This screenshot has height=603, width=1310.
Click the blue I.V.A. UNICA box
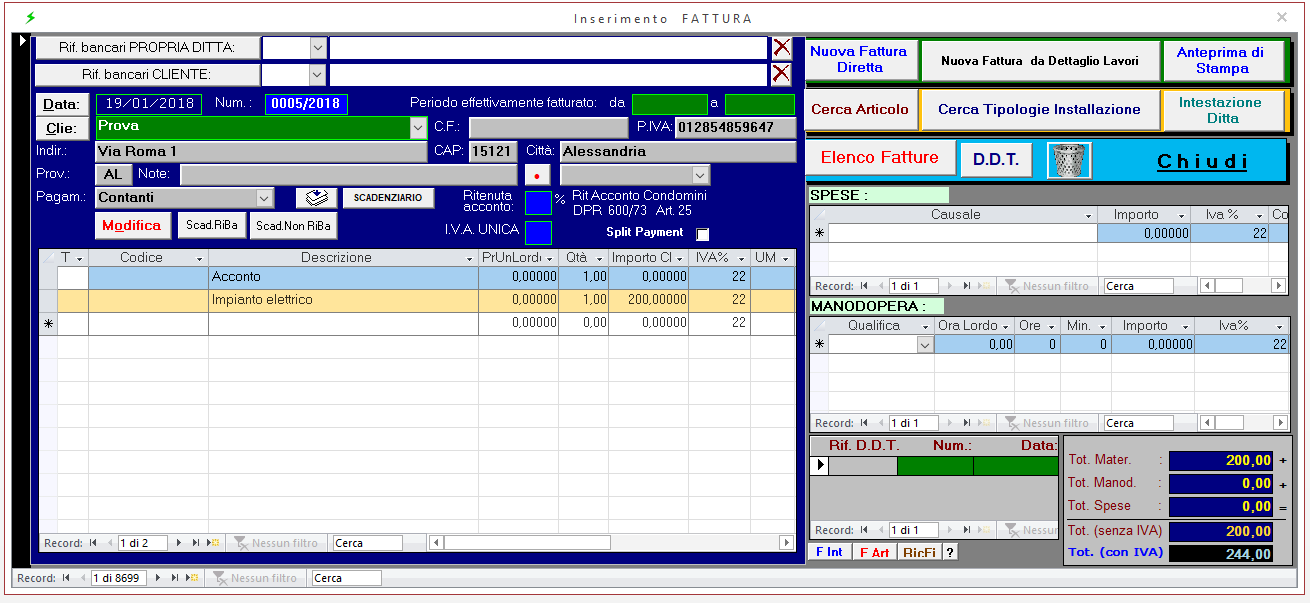(x=538, y=233)
